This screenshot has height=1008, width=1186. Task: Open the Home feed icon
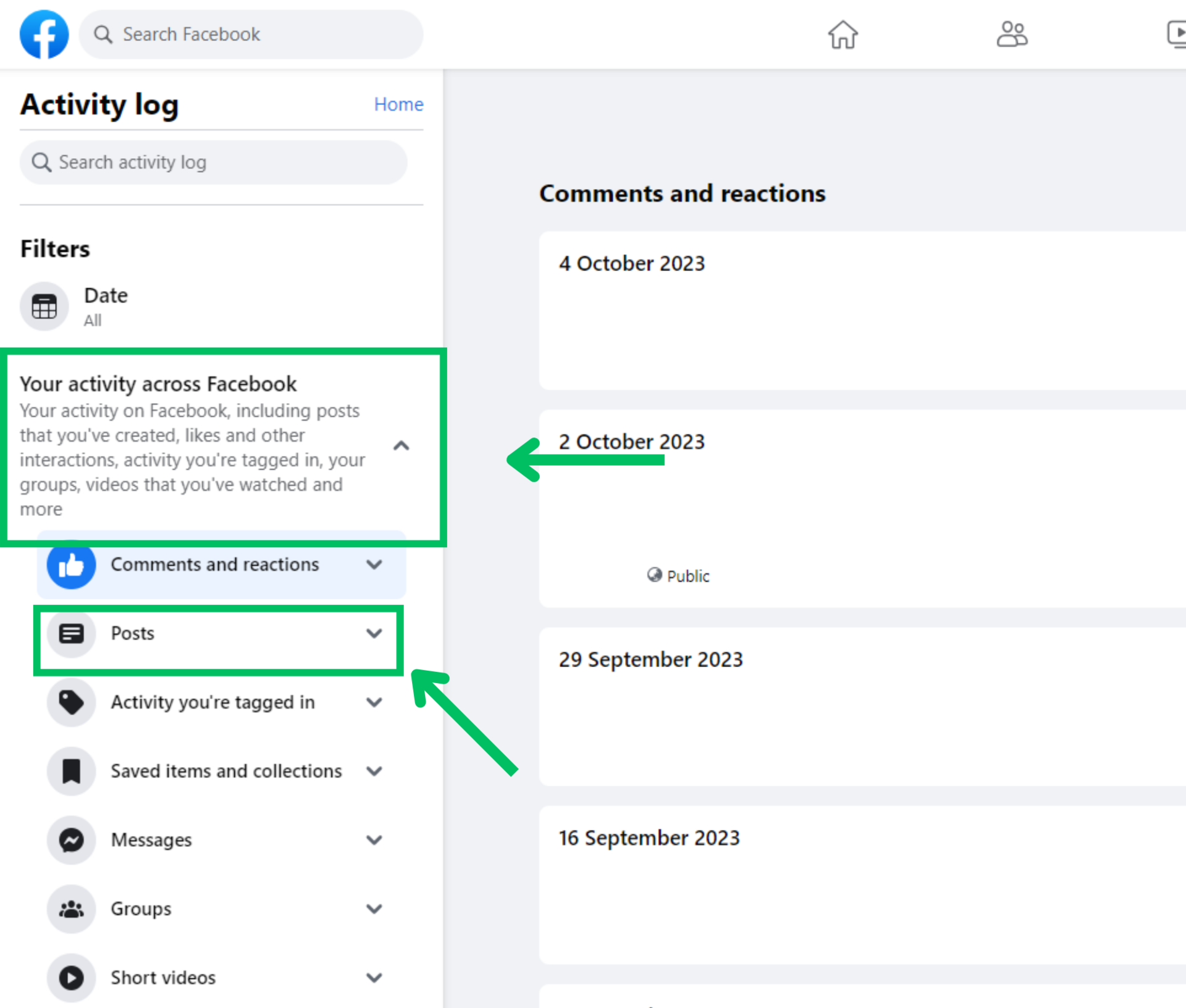pyautogui.click(x=843, y=34)
